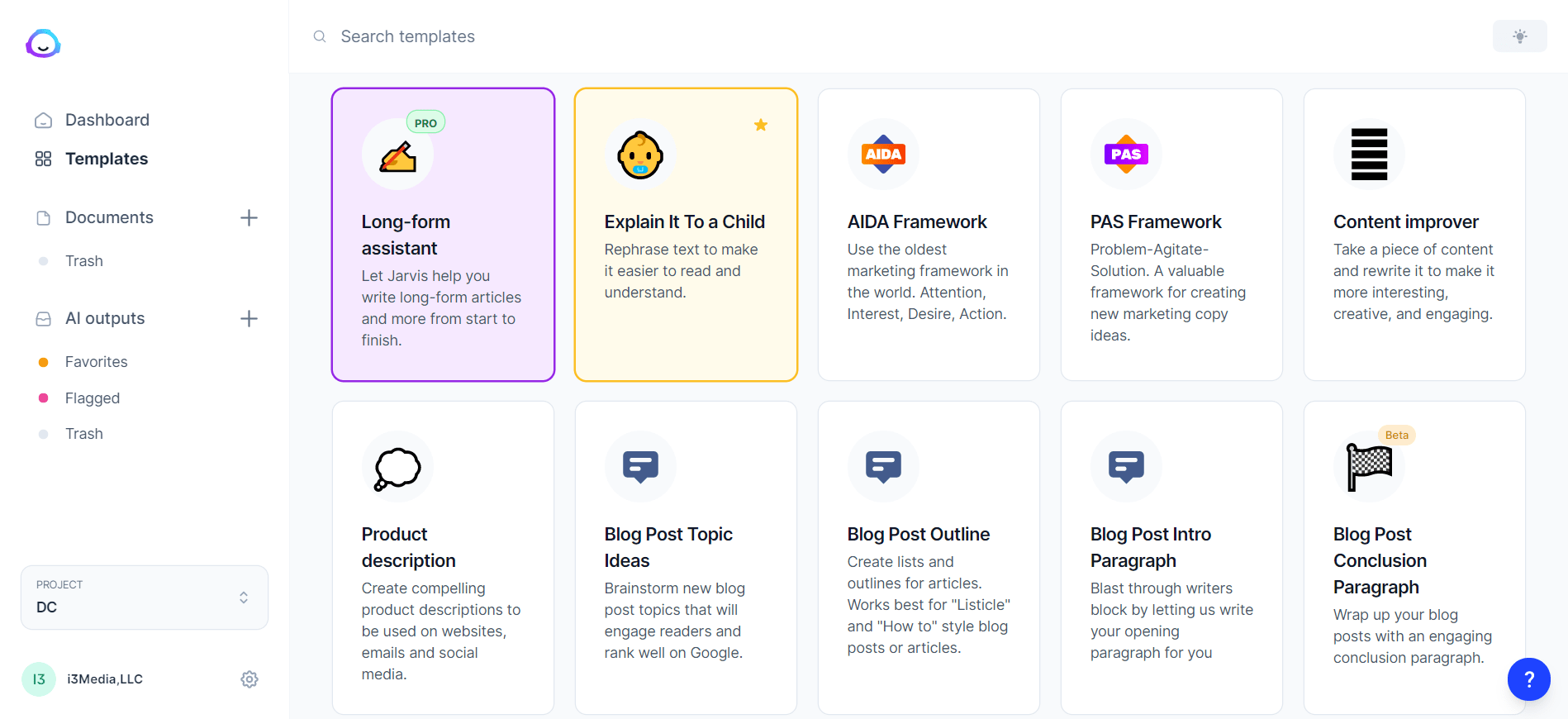Toggle light/dark mode sun button
This screenshot has height=719, width=1568.
coord(1520,36)
